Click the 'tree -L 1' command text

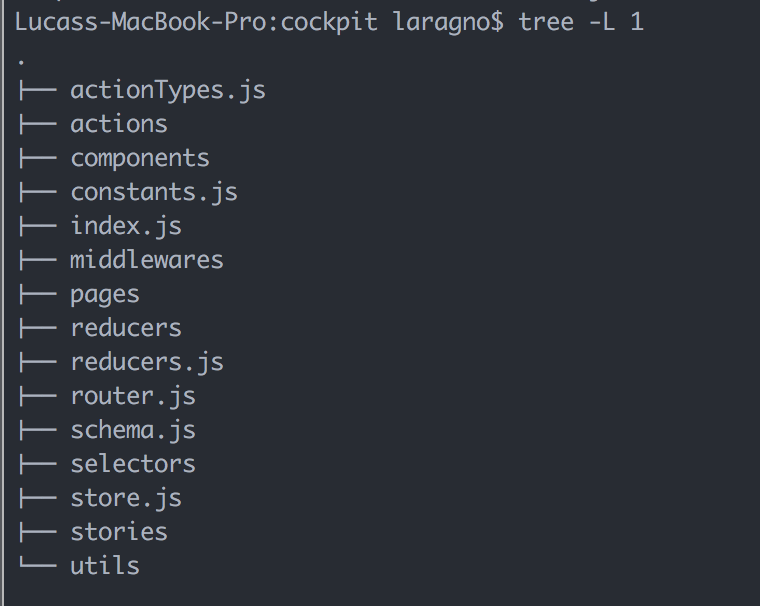581,22
